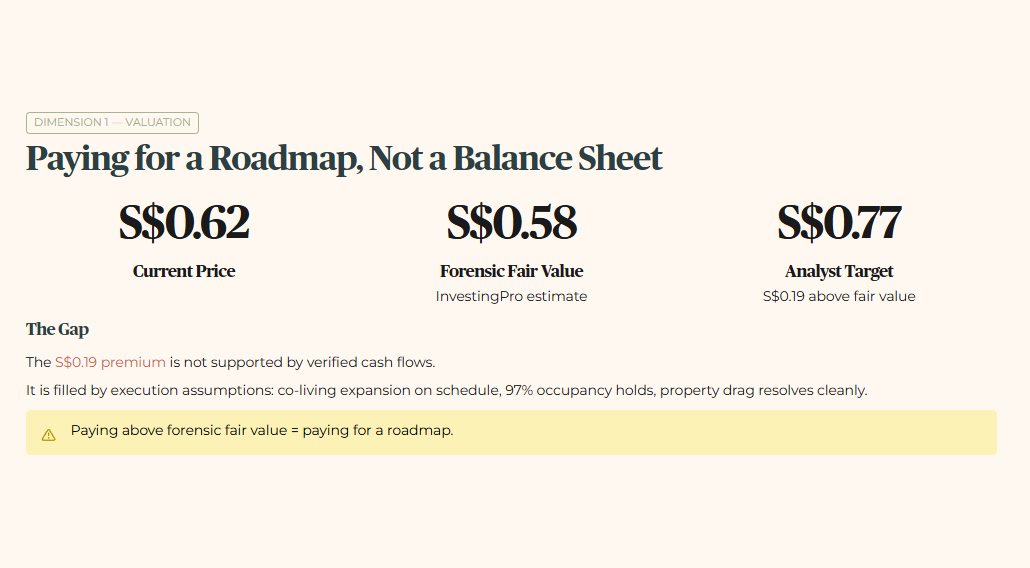The image size is (1030, 568).
Task: Click the execution assumptions sentence
Action: 447,391
